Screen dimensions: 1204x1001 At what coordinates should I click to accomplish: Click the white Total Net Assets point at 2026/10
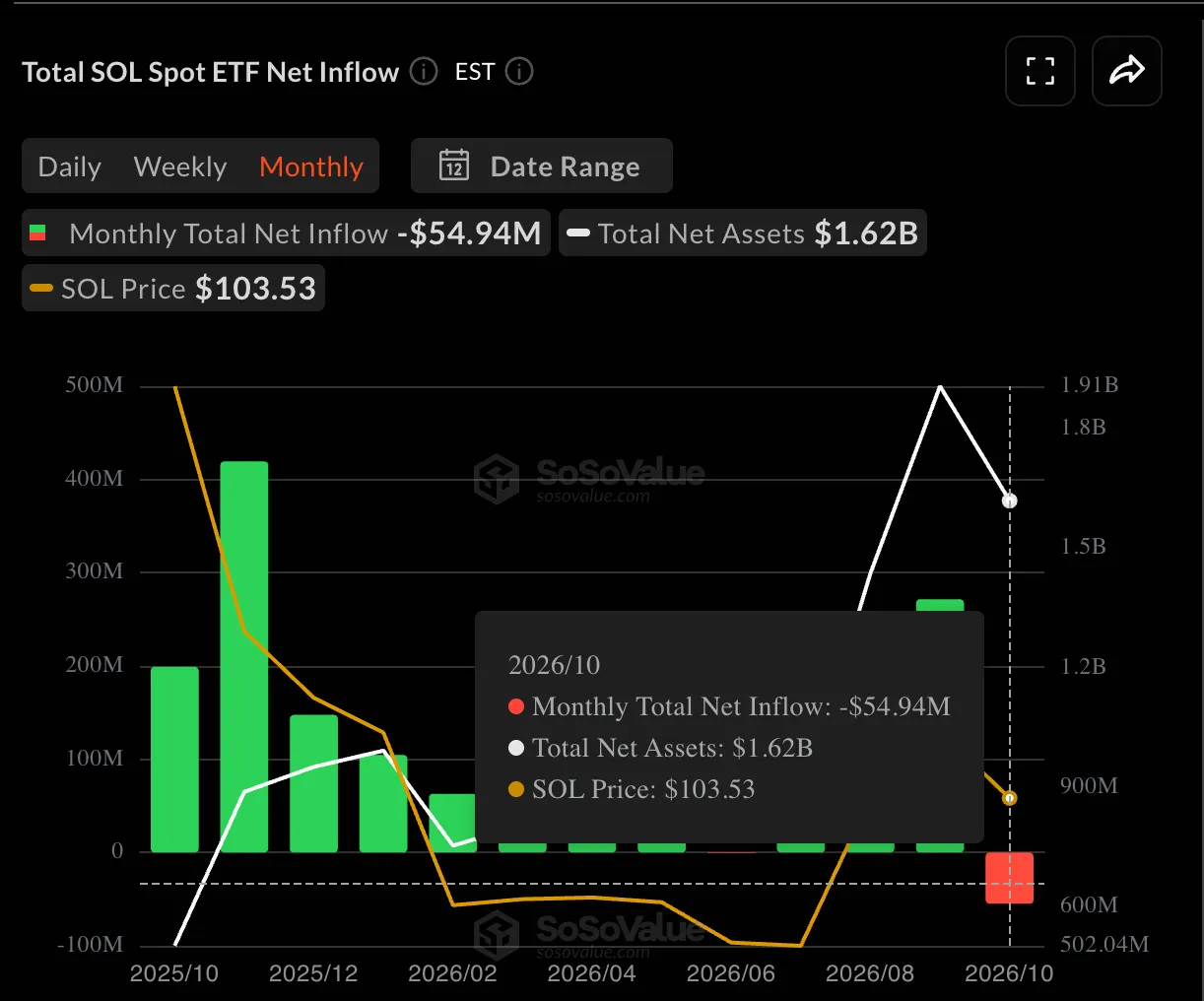1010,500
